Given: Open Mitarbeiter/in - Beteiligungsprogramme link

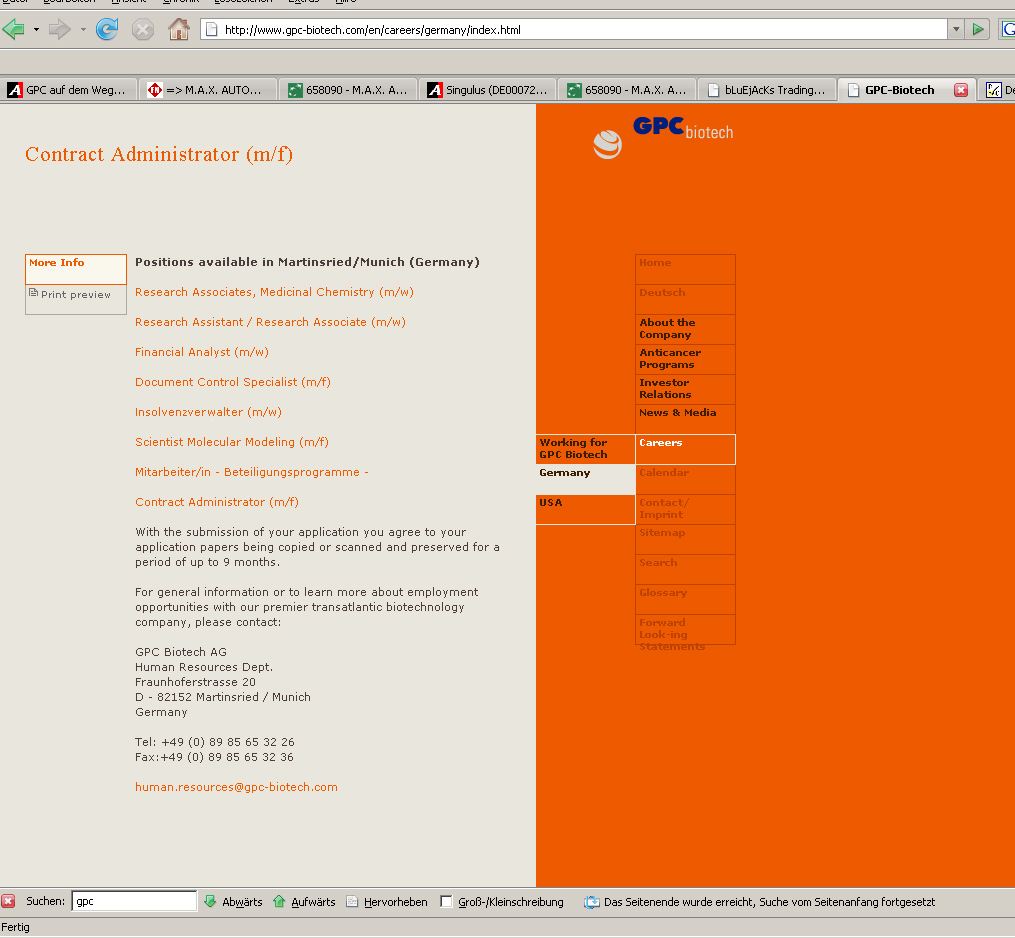Looking at the screenshot, I should 251,472.
